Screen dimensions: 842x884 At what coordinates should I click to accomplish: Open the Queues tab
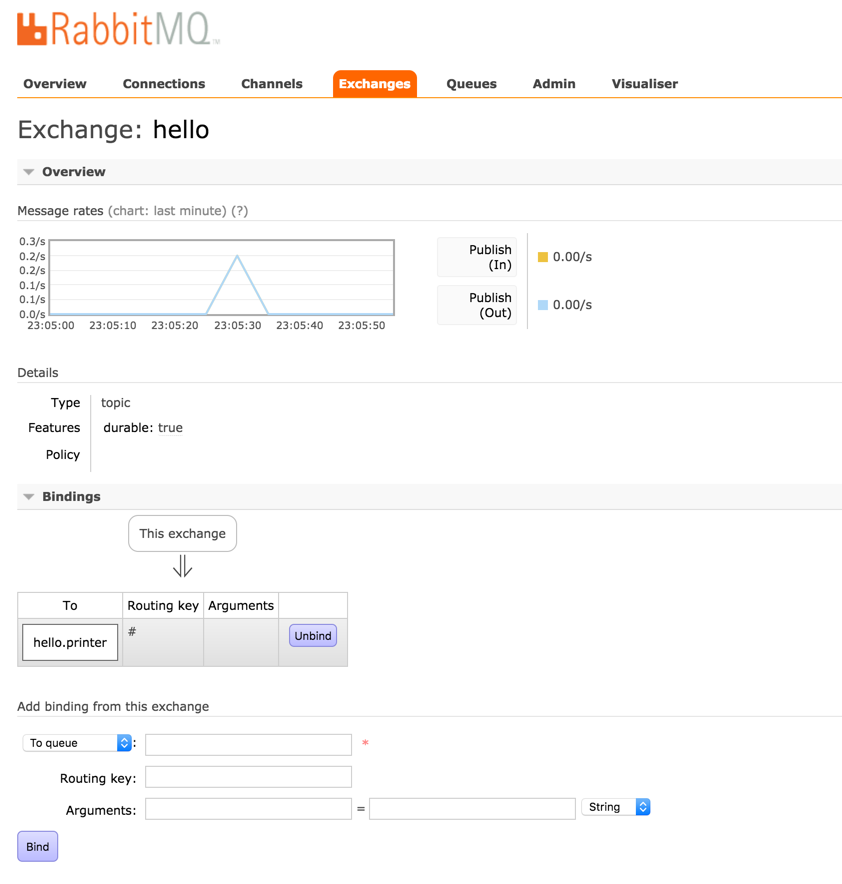pos(471,84)
